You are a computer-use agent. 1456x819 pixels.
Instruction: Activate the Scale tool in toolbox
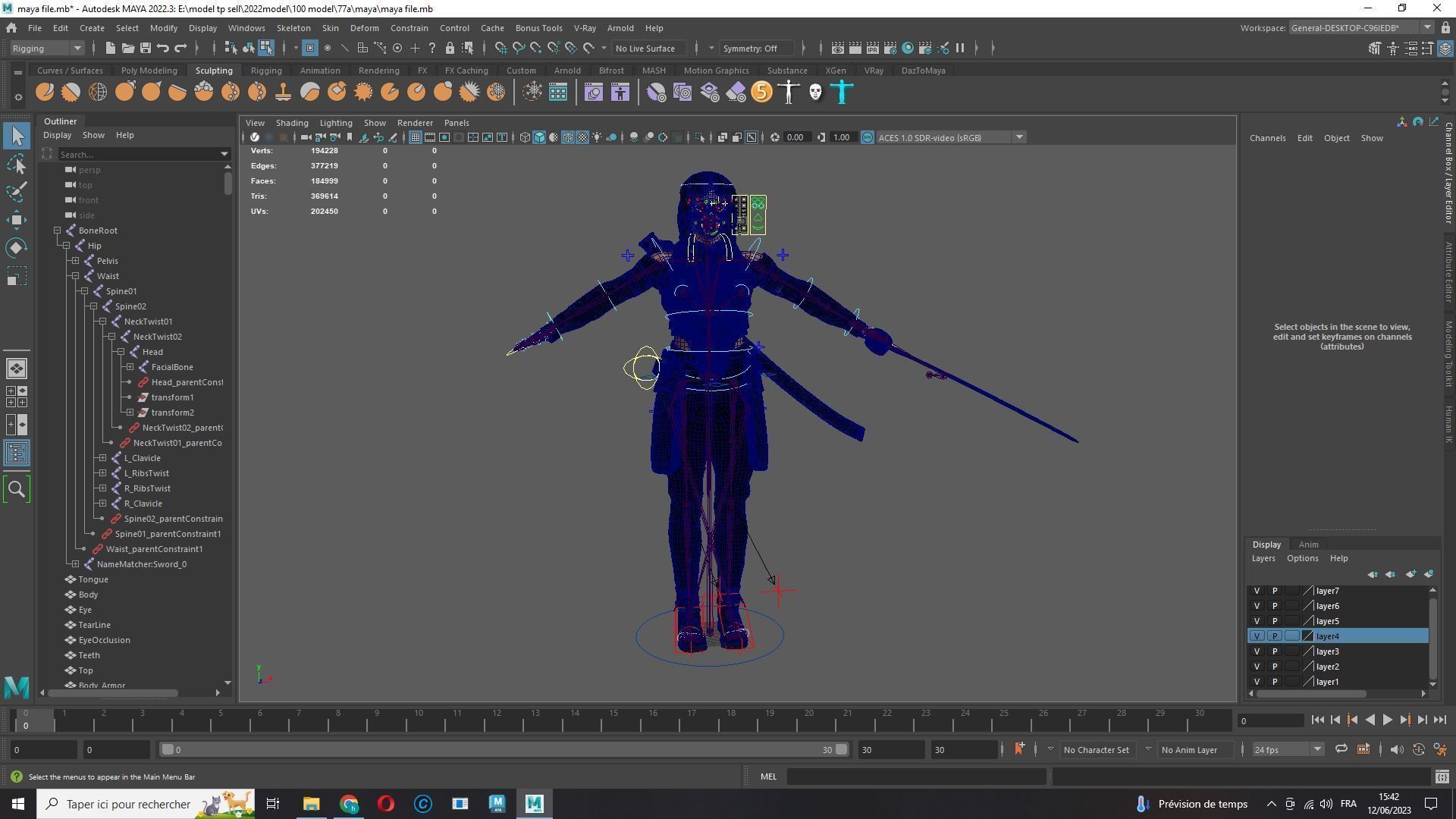[17, 276]
